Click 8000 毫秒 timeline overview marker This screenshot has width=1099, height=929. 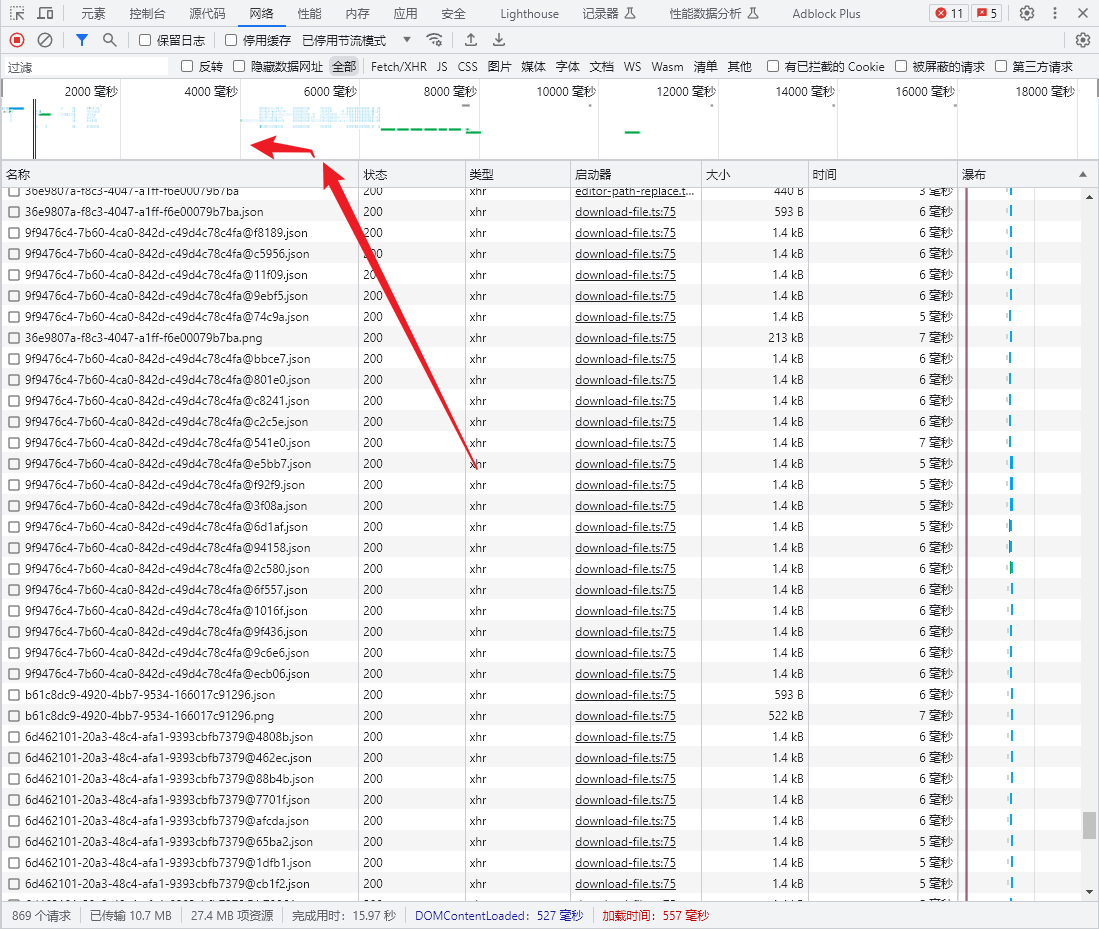tap(450, 92)
